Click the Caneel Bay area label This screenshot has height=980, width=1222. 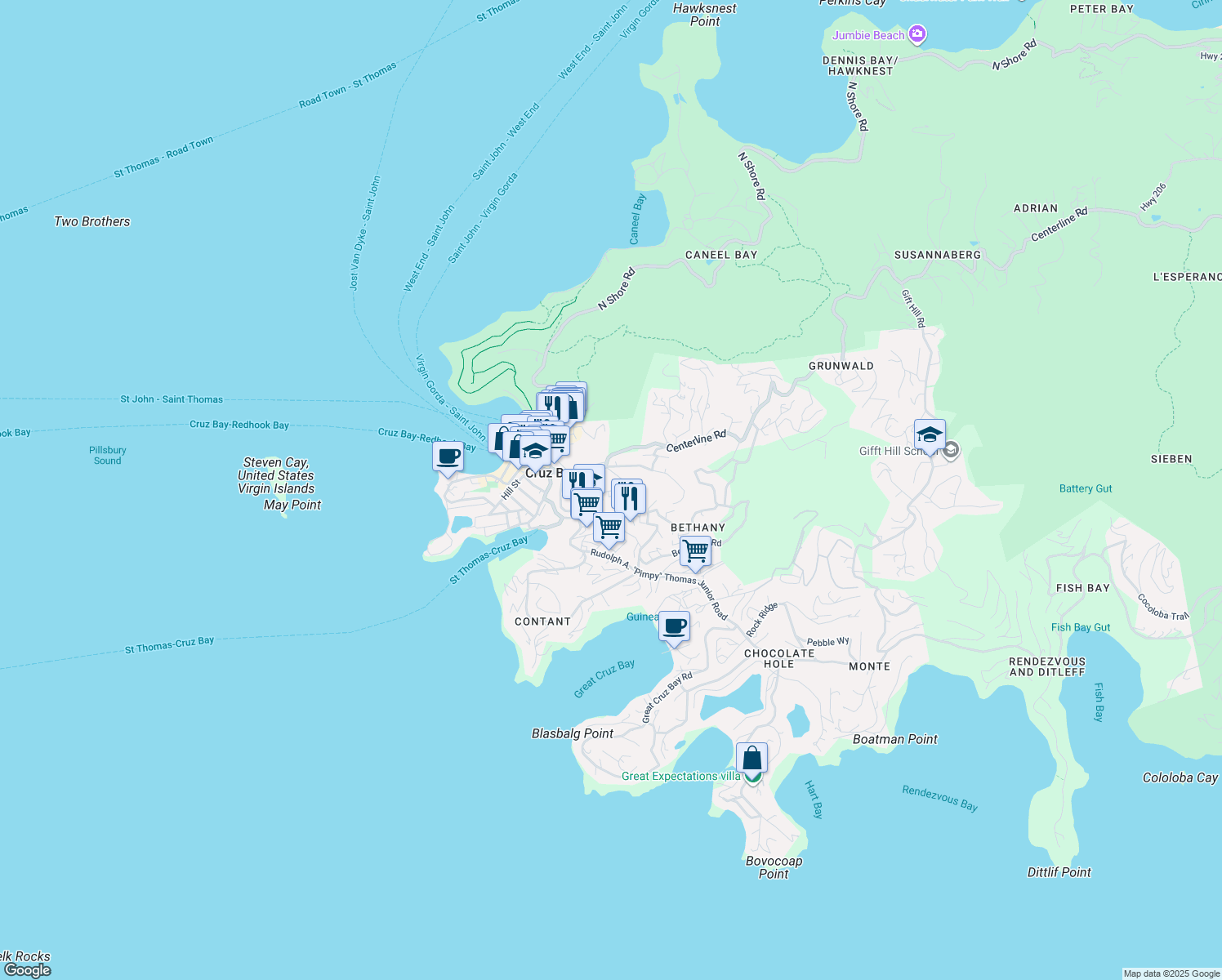pos(720,255)
